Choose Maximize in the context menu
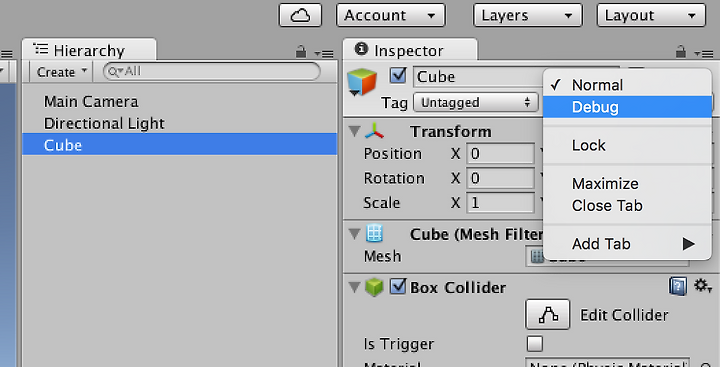 pos(627,183)
